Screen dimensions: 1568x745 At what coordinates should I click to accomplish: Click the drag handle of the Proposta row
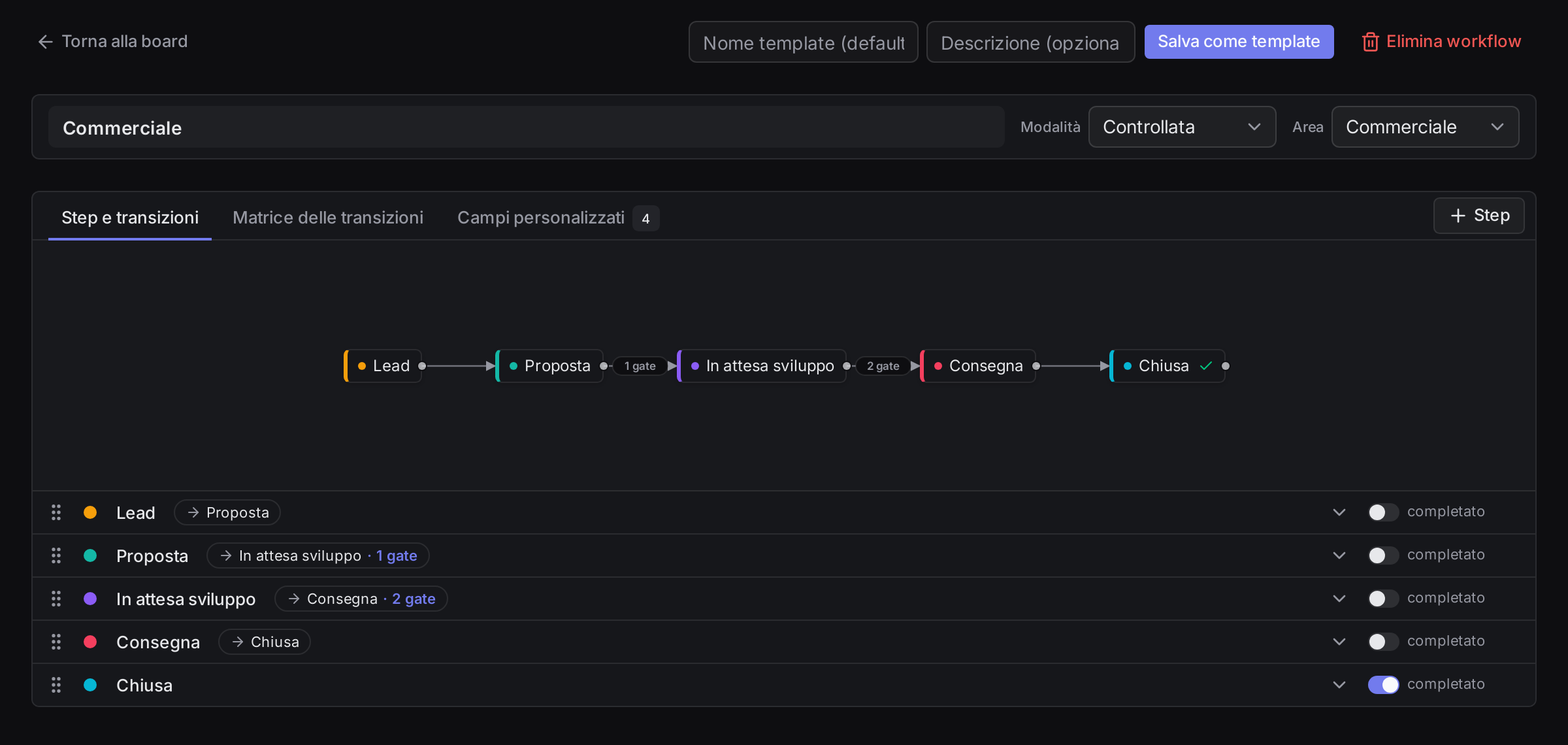pyautogui.click(x=56, y=555)
